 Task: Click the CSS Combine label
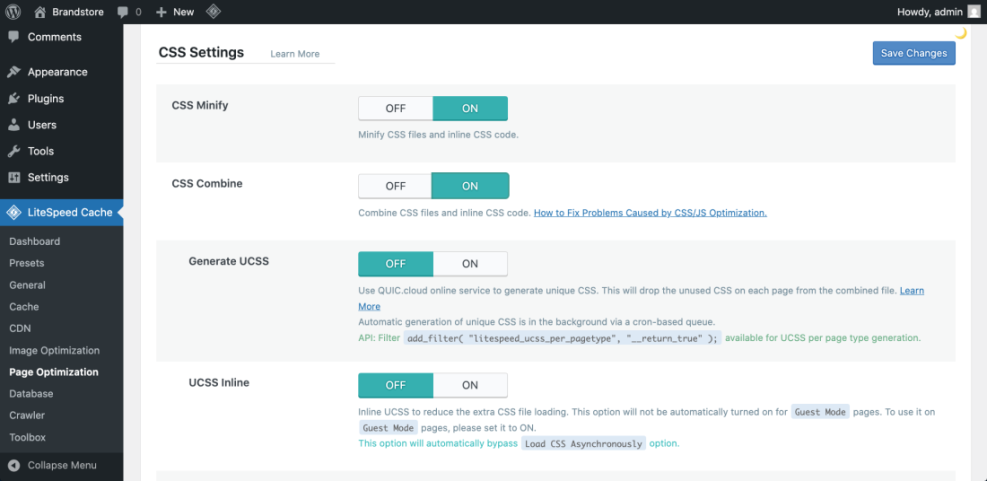click(x=207, y=183)
